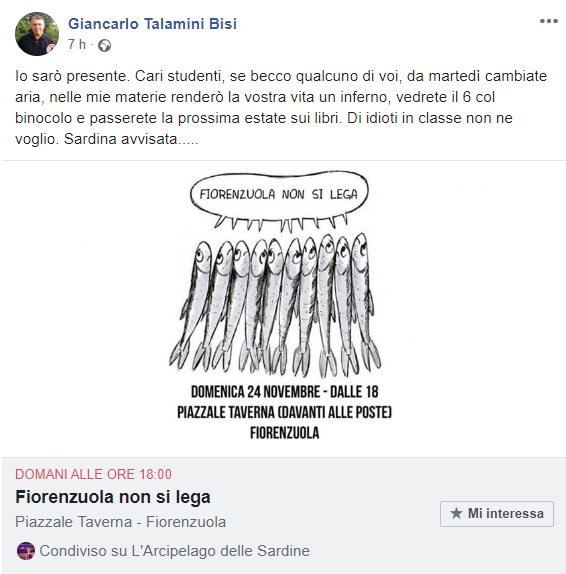This screenshot has height=574, width=566.
Task: Click the 7 h post timestamp
Action: pyautogui.click(x=77, y=45)
